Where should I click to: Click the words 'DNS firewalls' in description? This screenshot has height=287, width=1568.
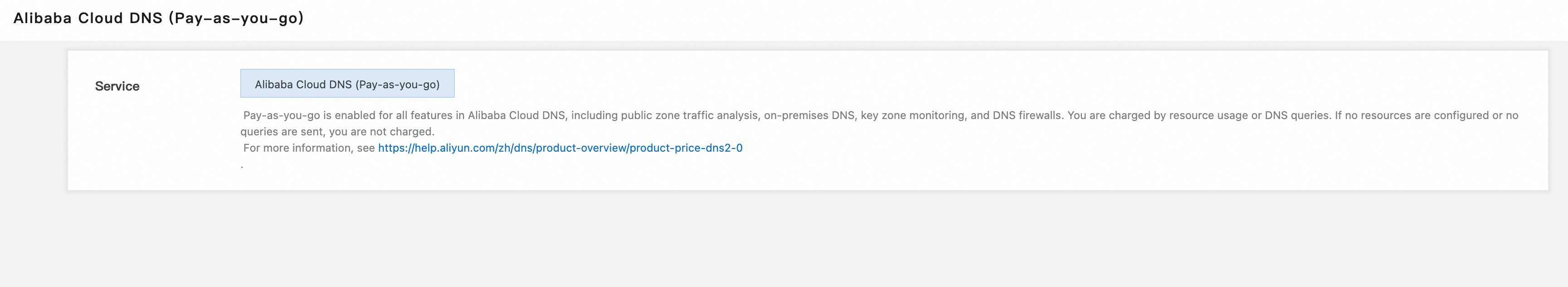pyautogui.click(x=1027, y=115)
